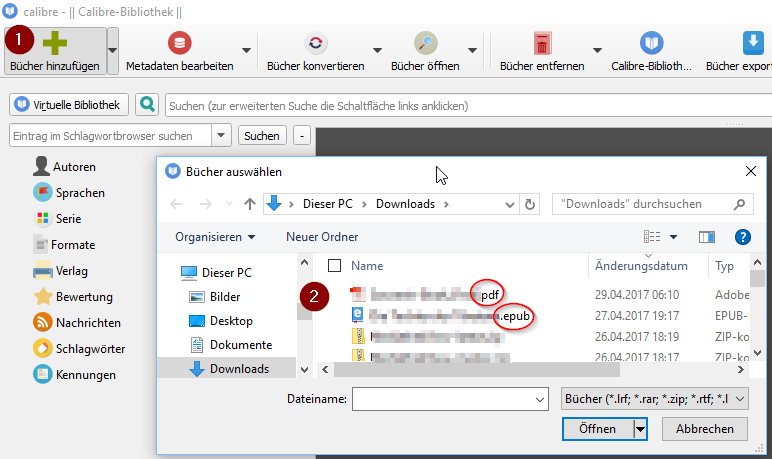Image resolution: width=772 pixels, height=459 pixels.
Task: Click the Bücher entfernen trash icon
Action: (542, 43)
